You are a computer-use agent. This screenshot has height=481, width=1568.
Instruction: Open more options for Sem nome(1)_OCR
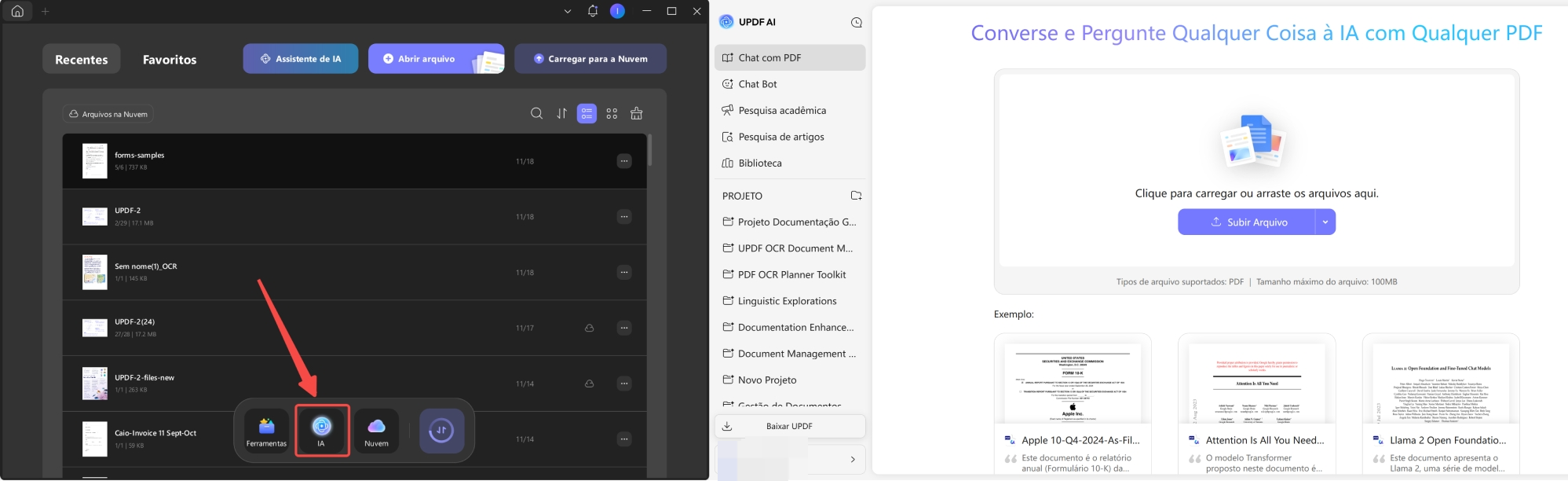pyautogui.click(x=624, y=272)
